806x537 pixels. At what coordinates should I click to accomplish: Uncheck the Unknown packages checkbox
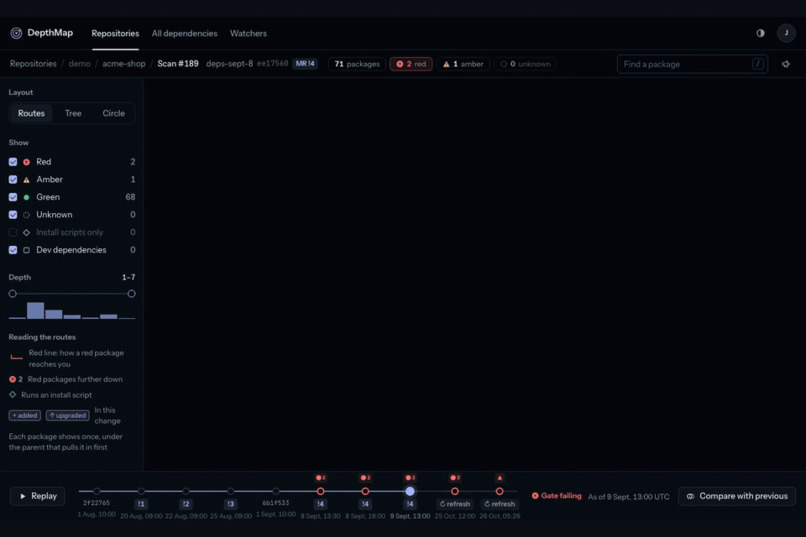(x=13, y=215)
